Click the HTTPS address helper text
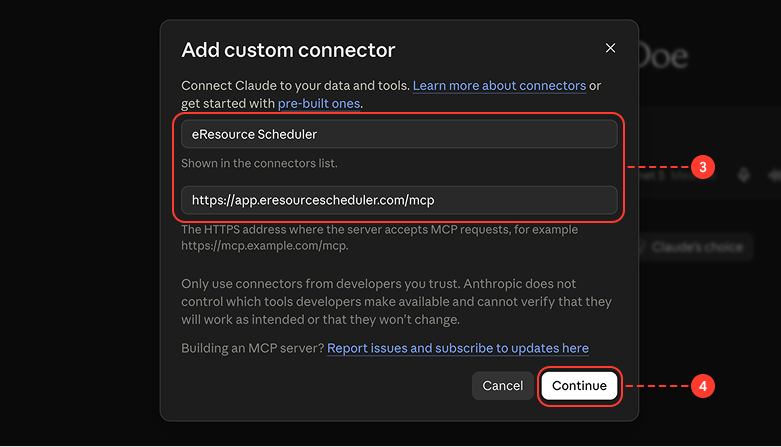 pos(380,238)
